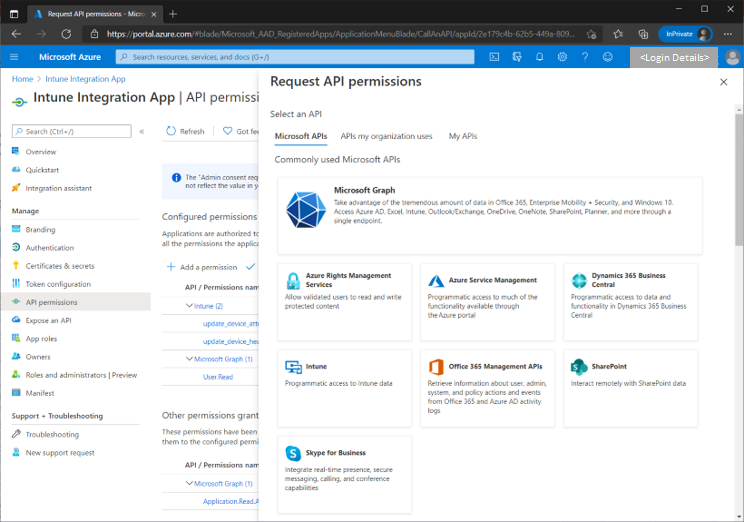Close the Request API permissions panel
This screenshot has height=522, width=744.
pyautogui.click(x=723, y=82)
